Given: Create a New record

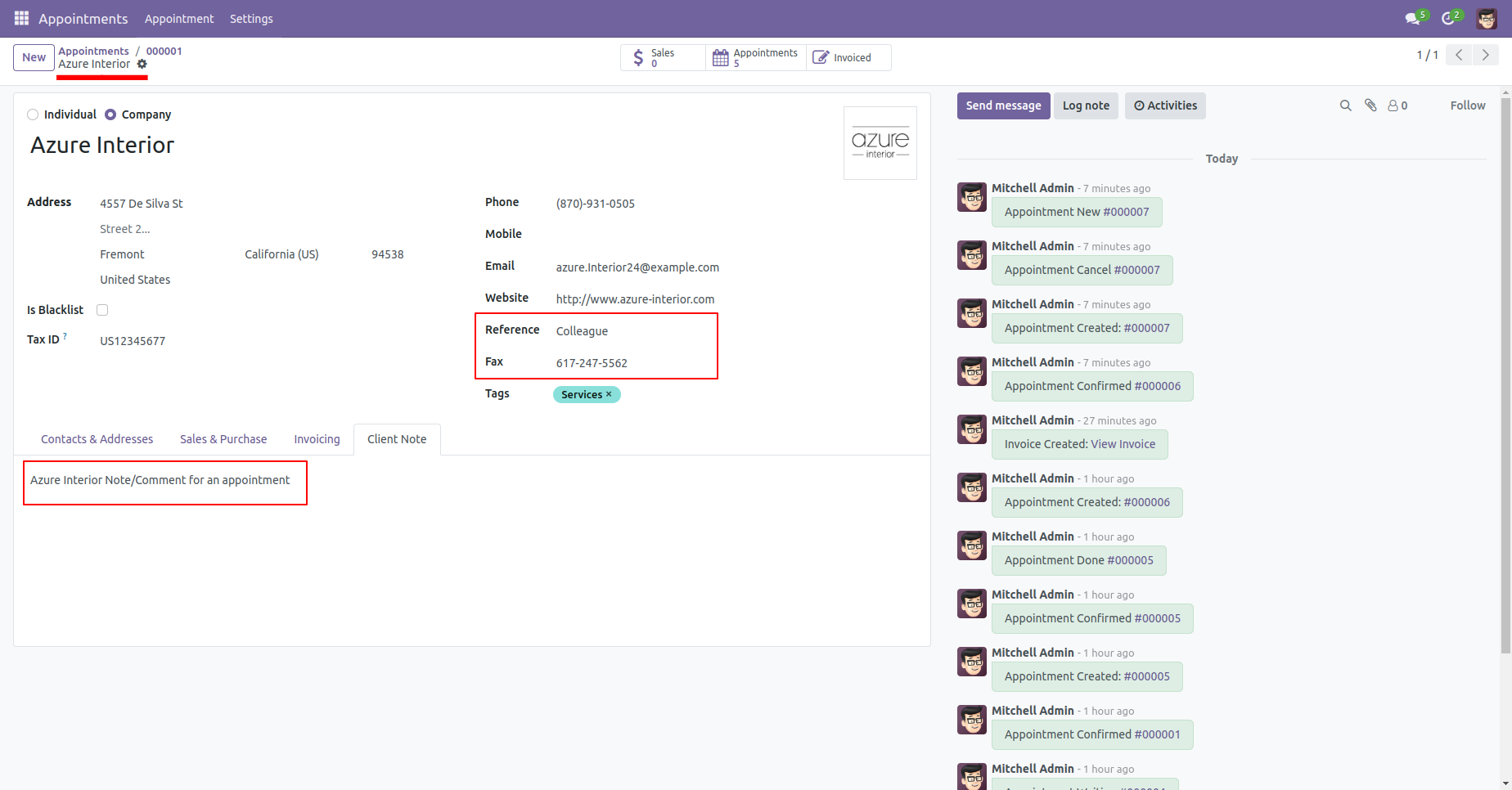Looking at the screenshot, I should (34, 57).
